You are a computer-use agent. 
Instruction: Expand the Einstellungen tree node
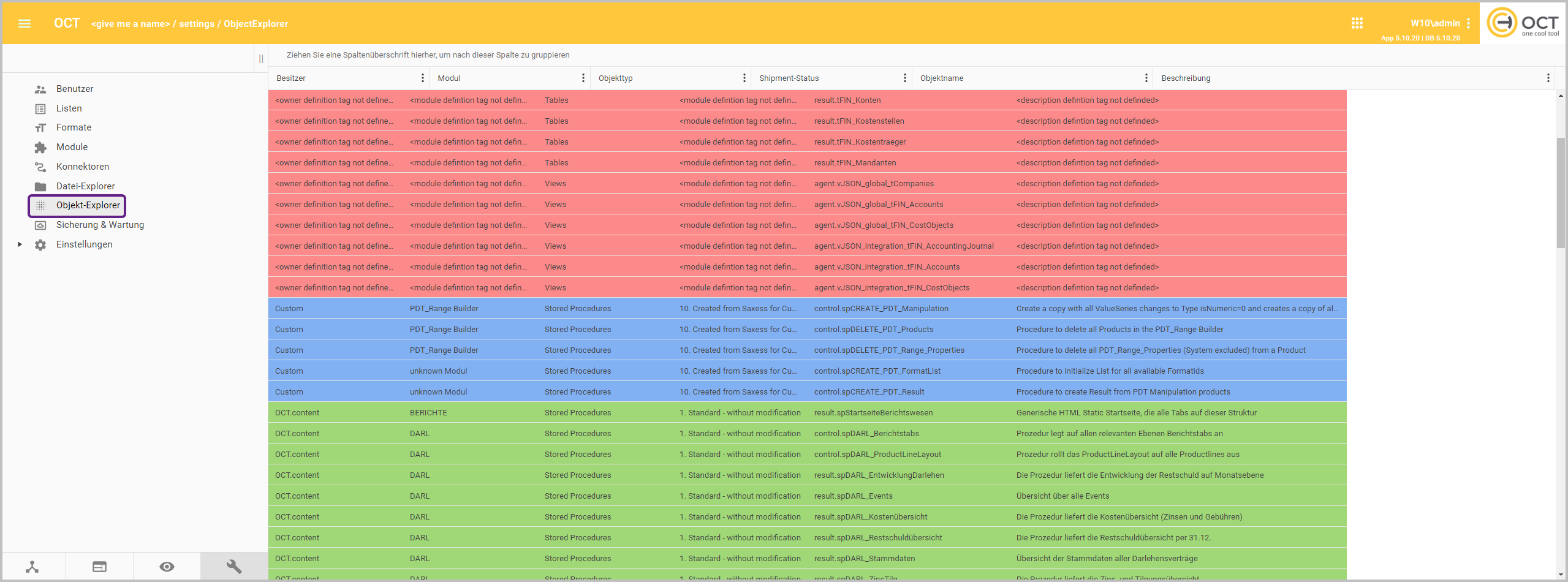click(x=20, y=244)
